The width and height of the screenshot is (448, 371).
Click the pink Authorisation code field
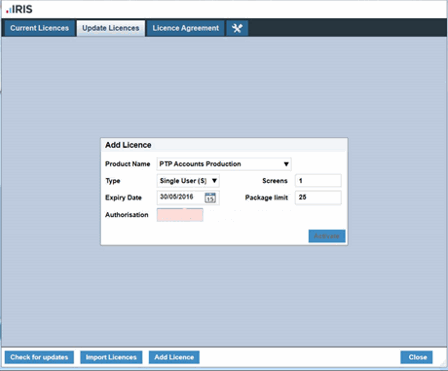pyautogui.click(x=180, y=215)
